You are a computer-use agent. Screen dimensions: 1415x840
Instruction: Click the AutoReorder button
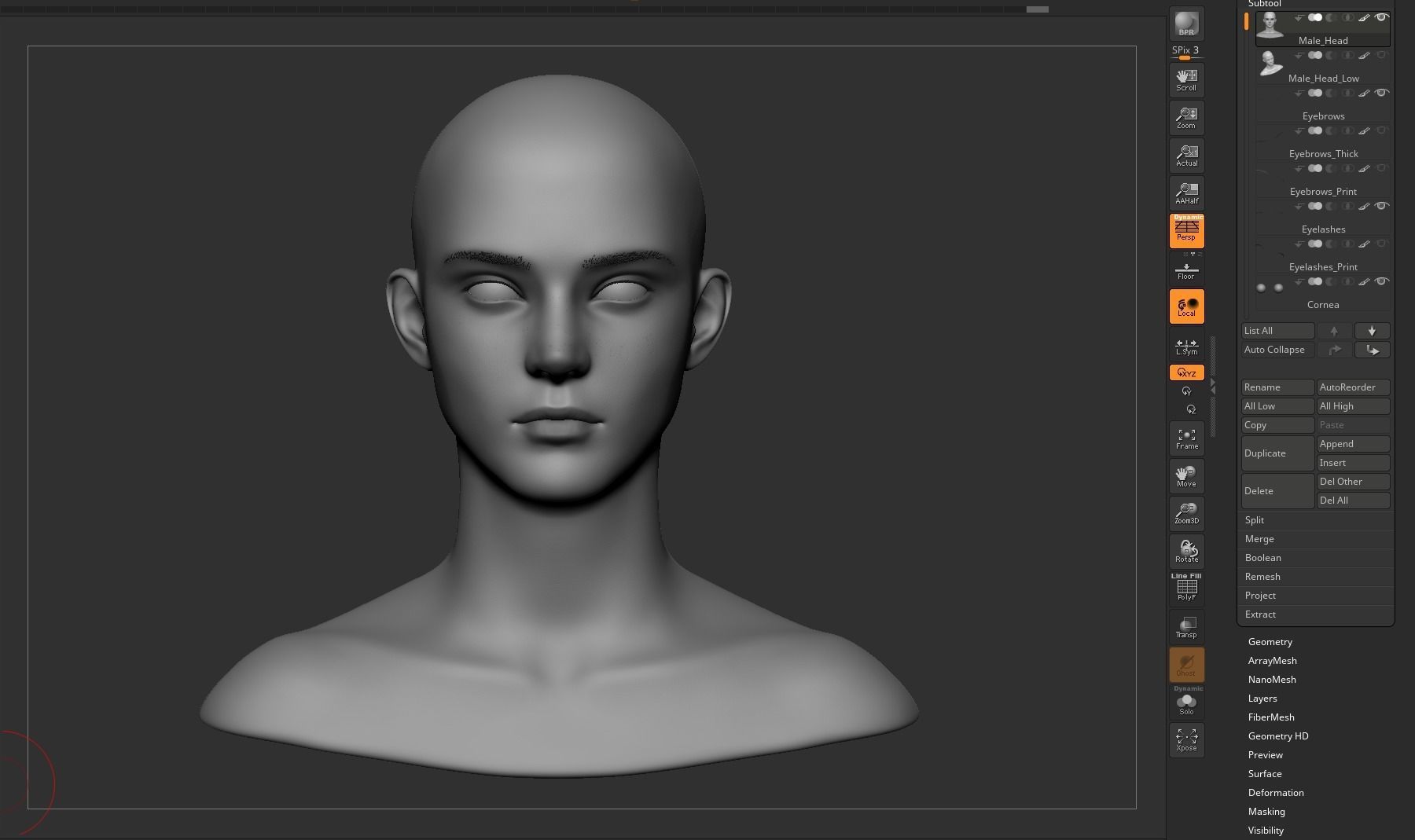pos(1353,387)
